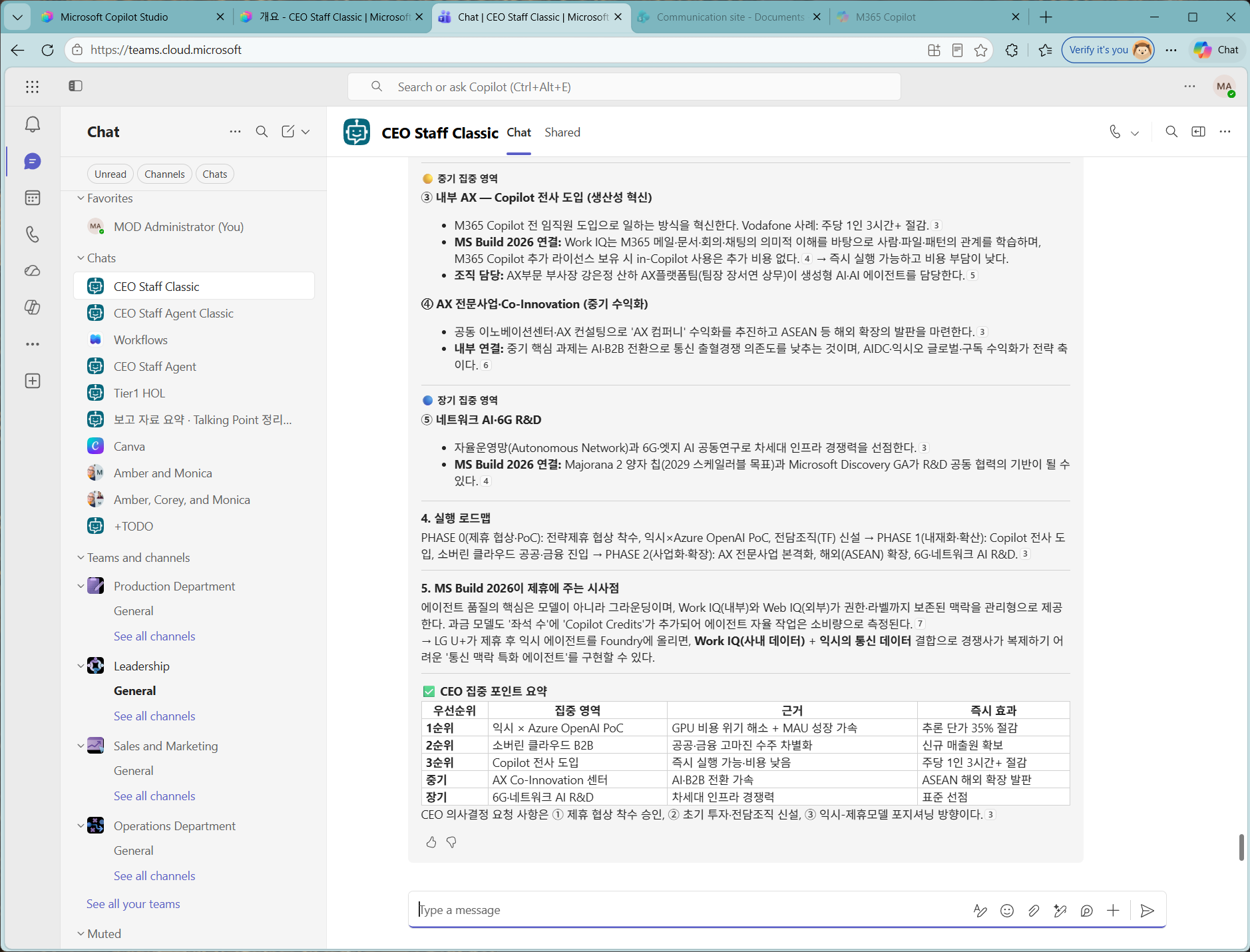Expand the Muted section
This screenshot has width=1250, height=952.
[x=81, y=934]
